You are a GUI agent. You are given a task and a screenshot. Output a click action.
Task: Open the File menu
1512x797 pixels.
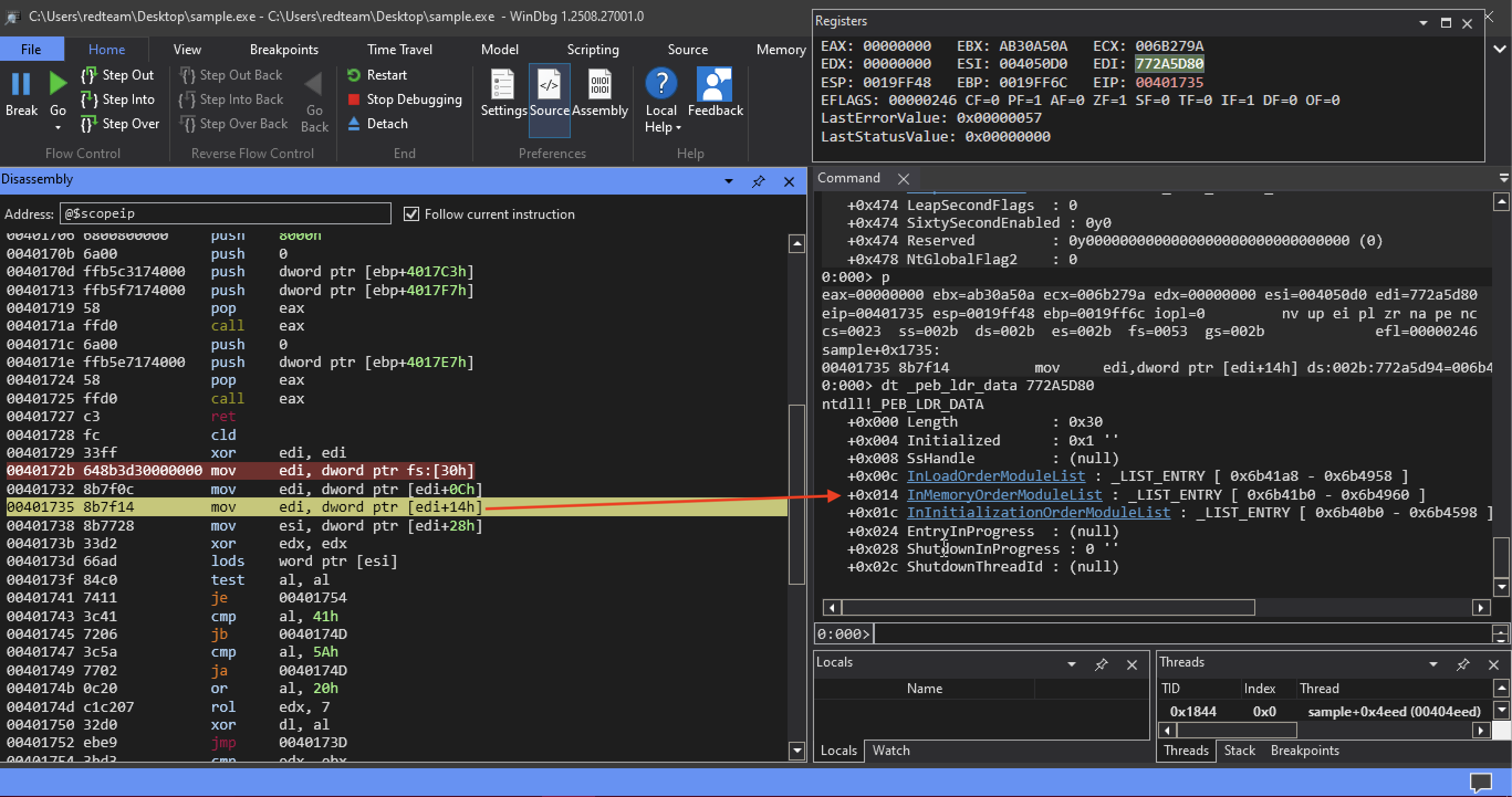click(x=32, y=49)
